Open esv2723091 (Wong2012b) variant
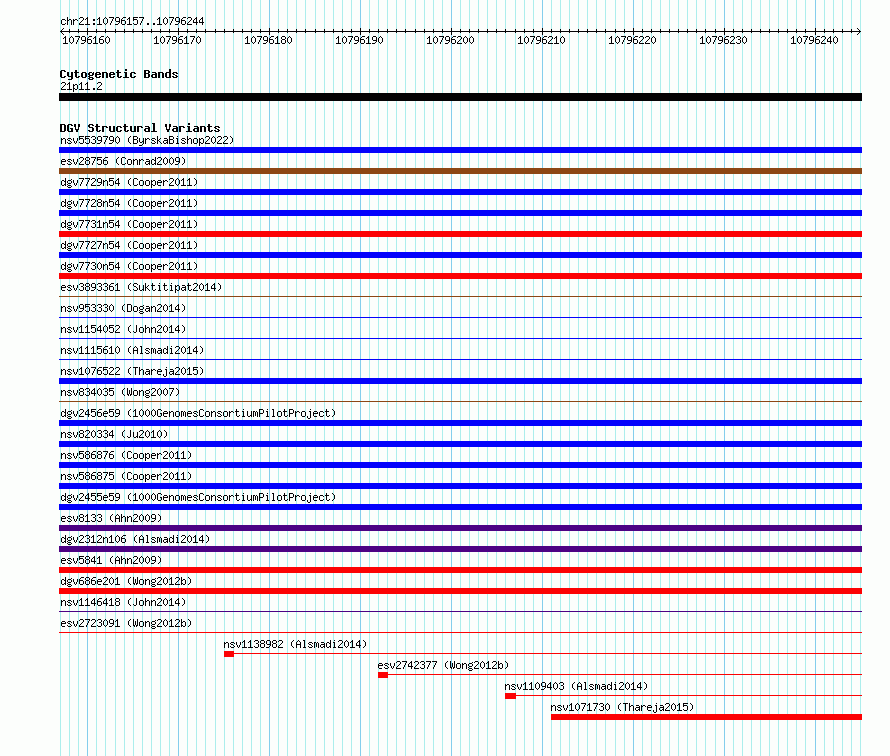The height and width of the screenshot is (756, 890). pyautogui.click(x=126, y=623)
